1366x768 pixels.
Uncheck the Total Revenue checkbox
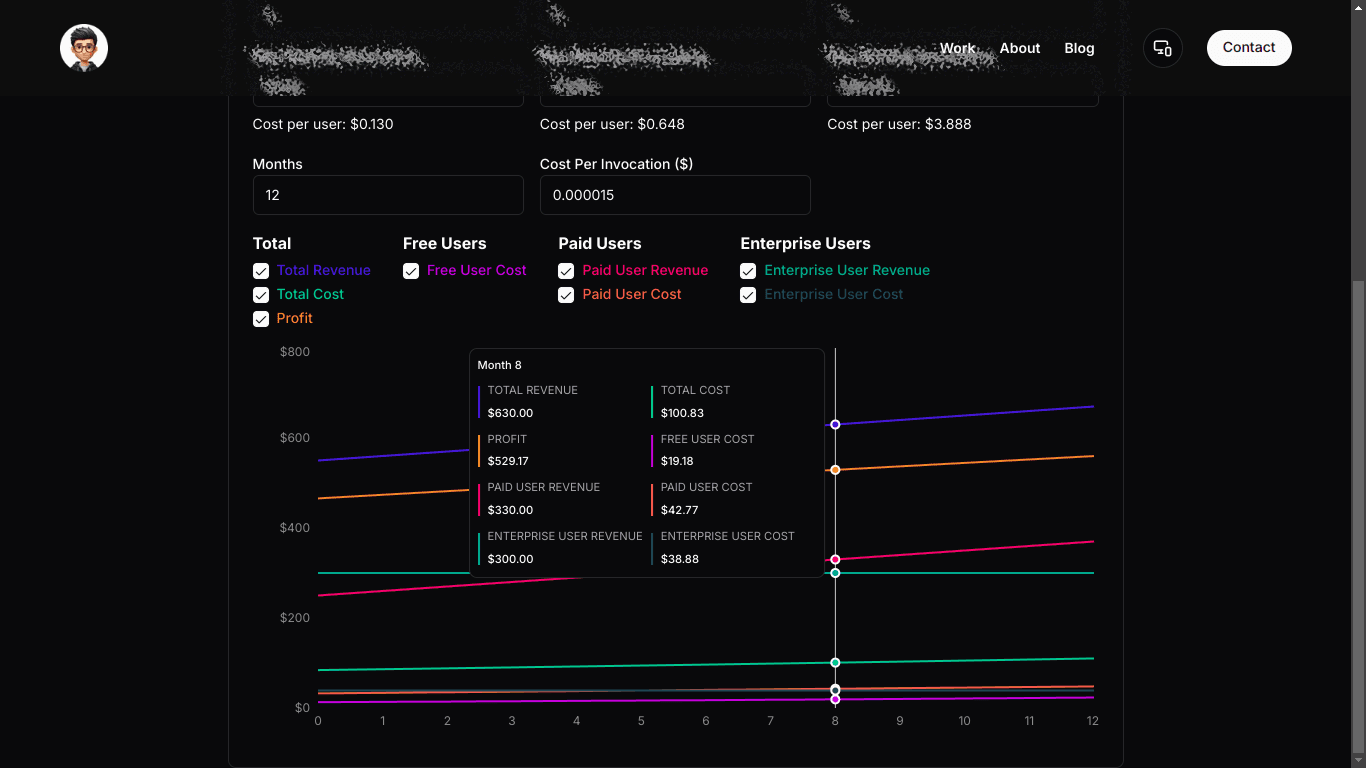[x=260, y=270]
